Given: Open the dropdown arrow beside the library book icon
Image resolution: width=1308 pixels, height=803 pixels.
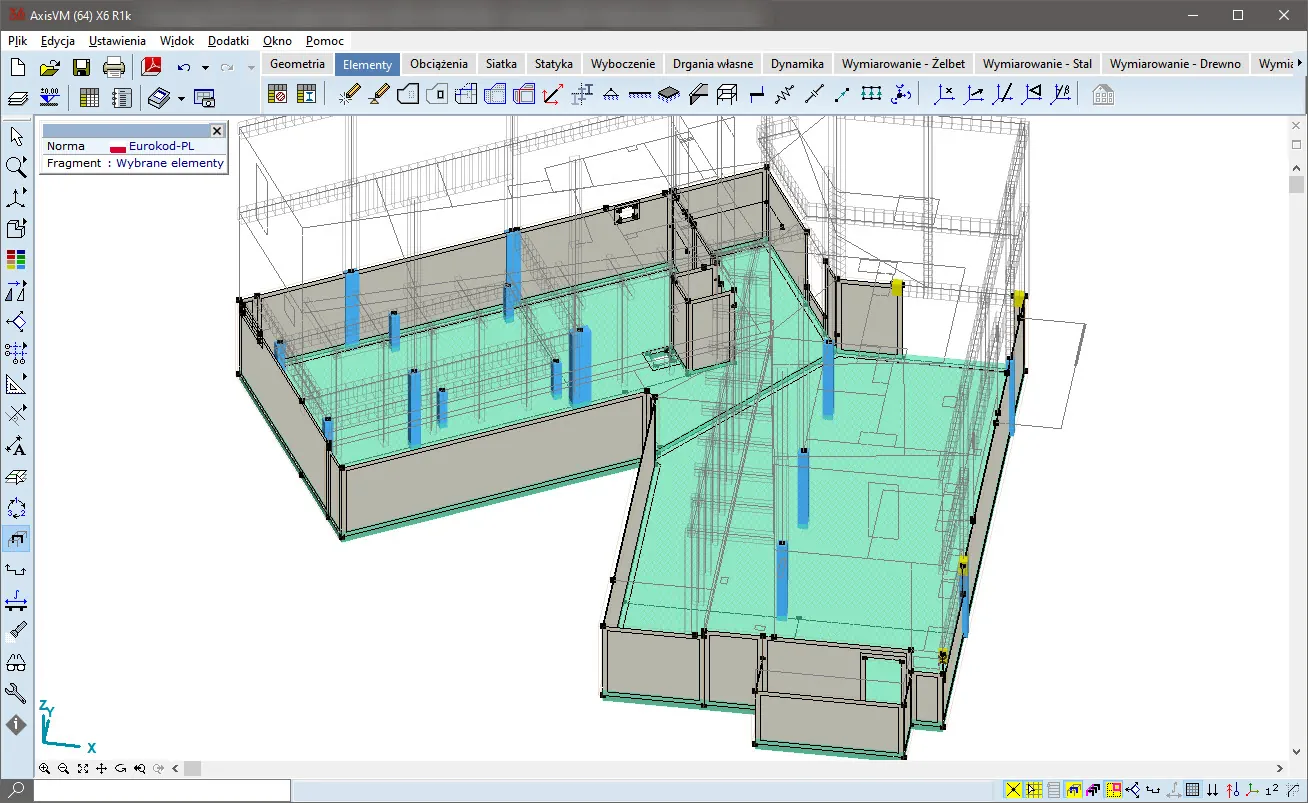Looking at the screenshot, I should [x=181, y=98].
